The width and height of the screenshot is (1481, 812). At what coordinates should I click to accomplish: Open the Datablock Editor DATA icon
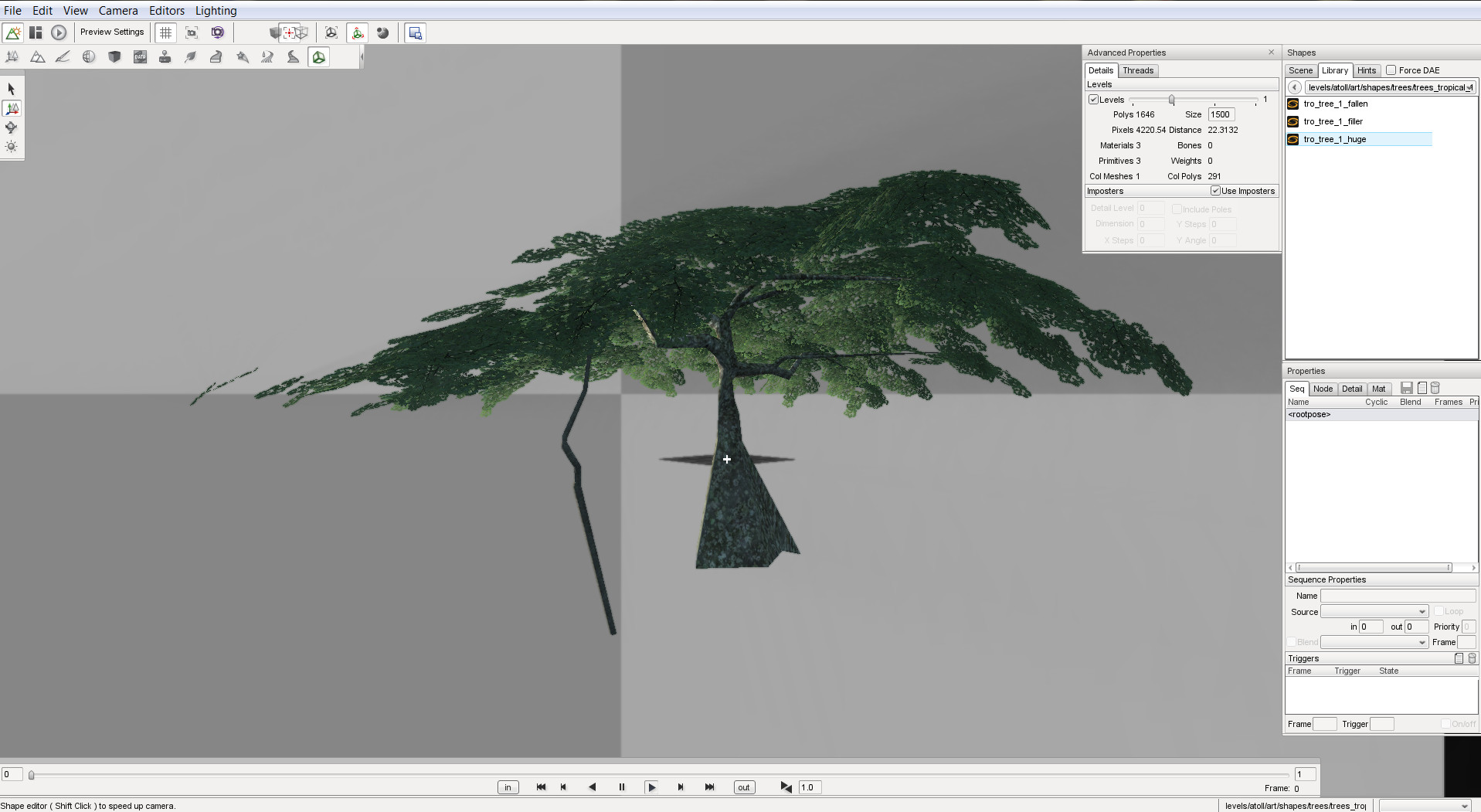coord(140,57)
